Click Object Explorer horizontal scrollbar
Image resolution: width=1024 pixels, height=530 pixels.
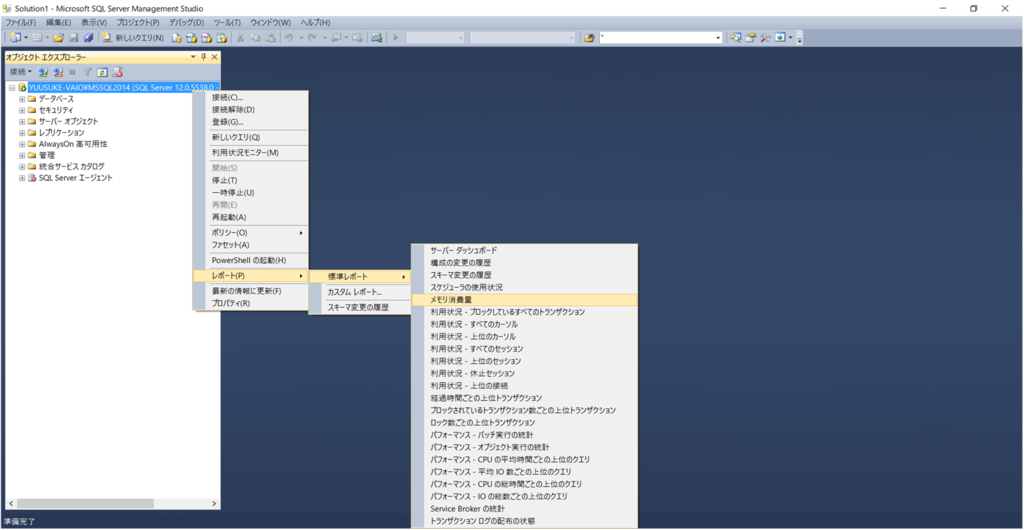click(x=85, y=504)
